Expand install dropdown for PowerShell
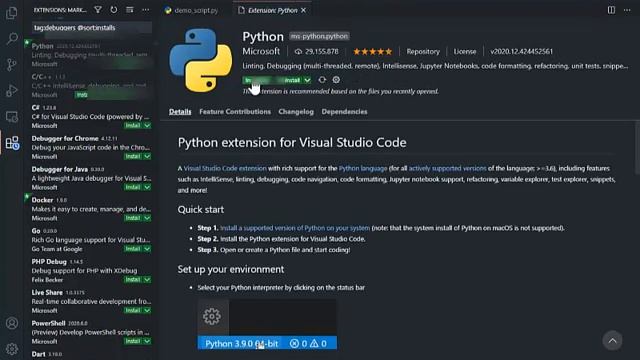 coord(147,341)
